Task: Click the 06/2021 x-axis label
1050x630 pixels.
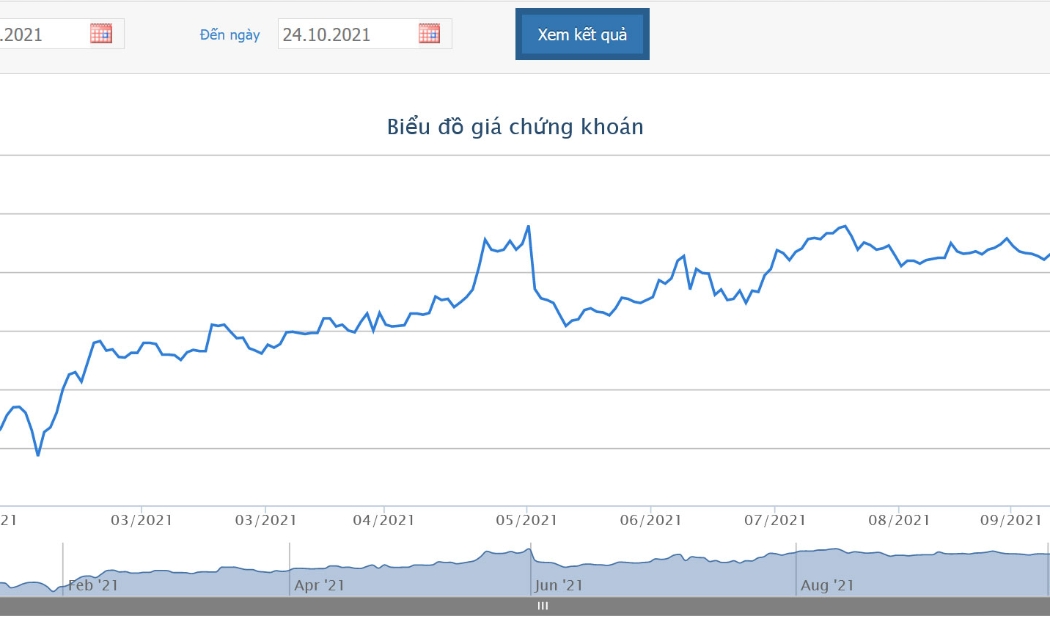Action: (x=651, y=520)
